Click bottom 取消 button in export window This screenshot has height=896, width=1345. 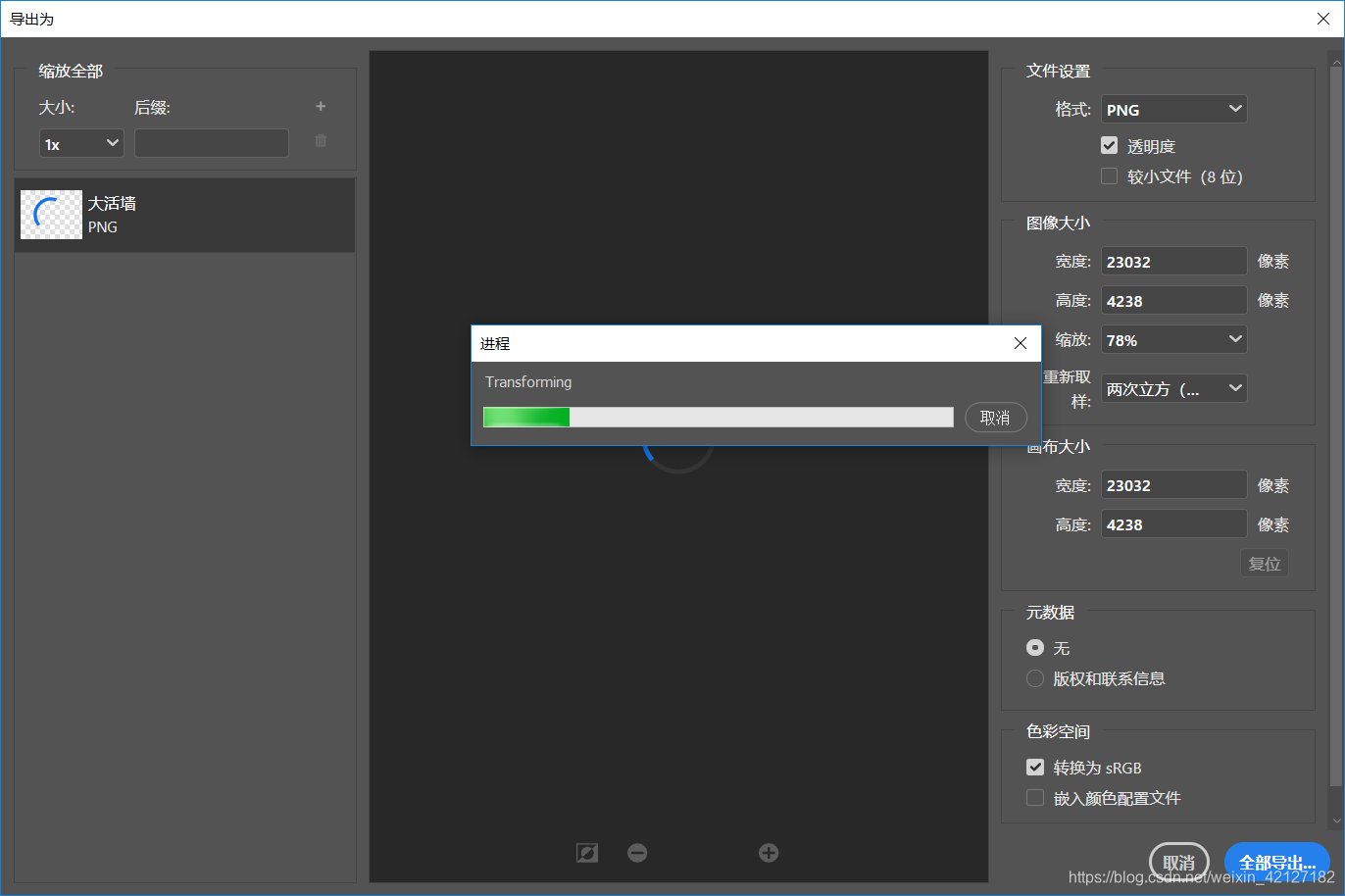point(1179,863)
